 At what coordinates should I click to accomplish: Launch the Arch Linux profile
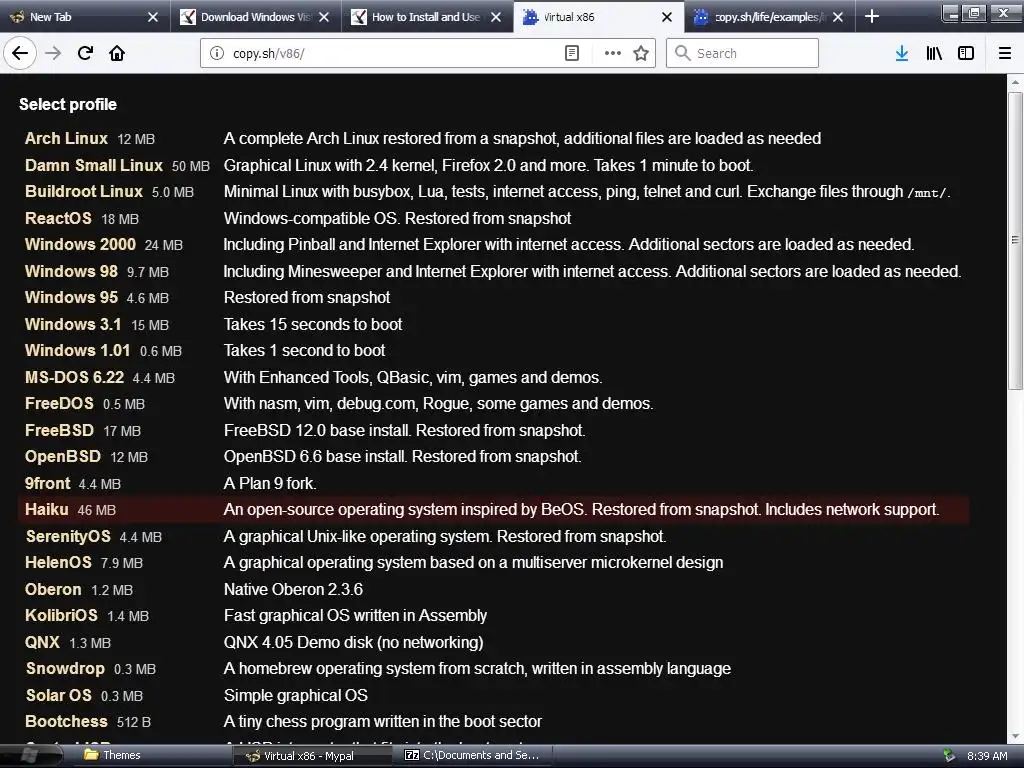tap(66, 138)
